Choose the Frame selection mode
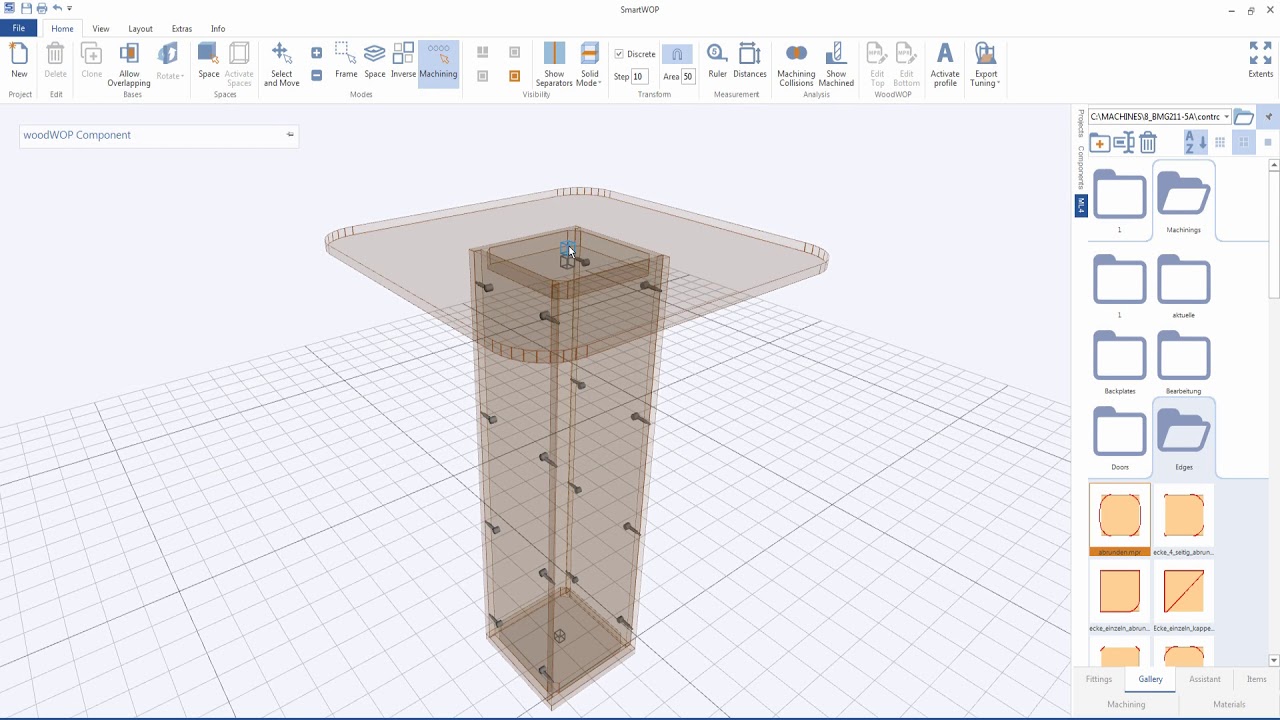The image size is (1280, 720). click(346, 60)
